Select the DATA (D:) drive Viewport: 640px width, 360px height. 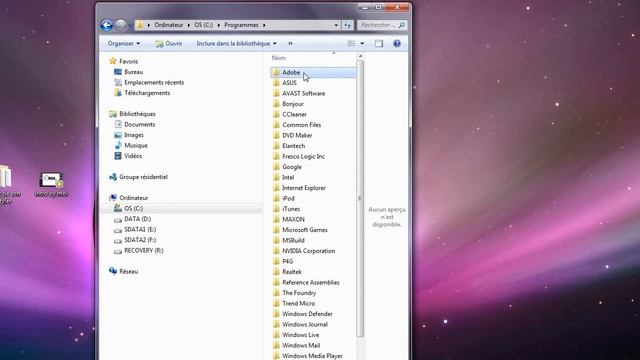(137, 219)
